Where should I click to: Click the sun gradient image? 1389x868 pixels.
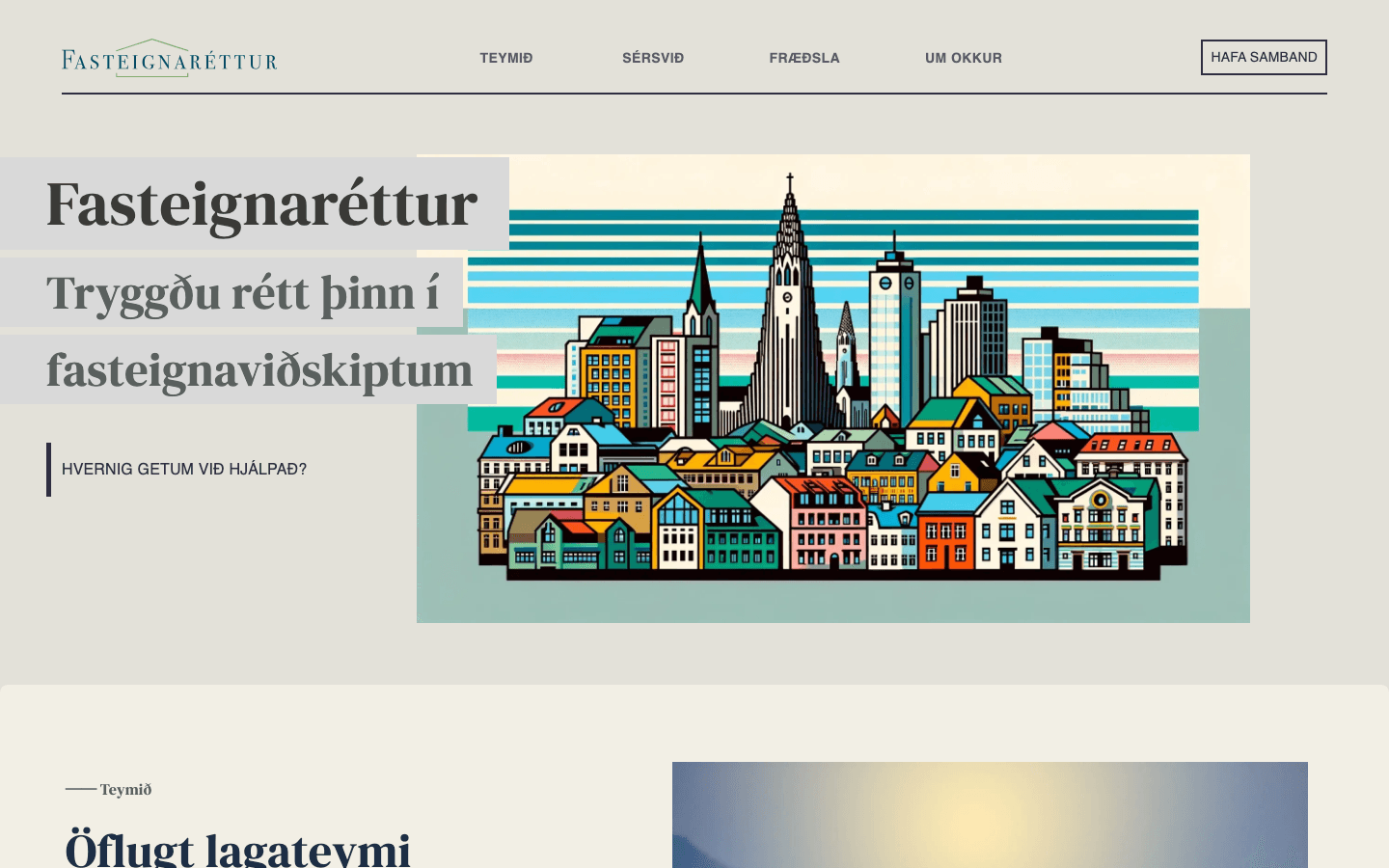pos(990,815)
